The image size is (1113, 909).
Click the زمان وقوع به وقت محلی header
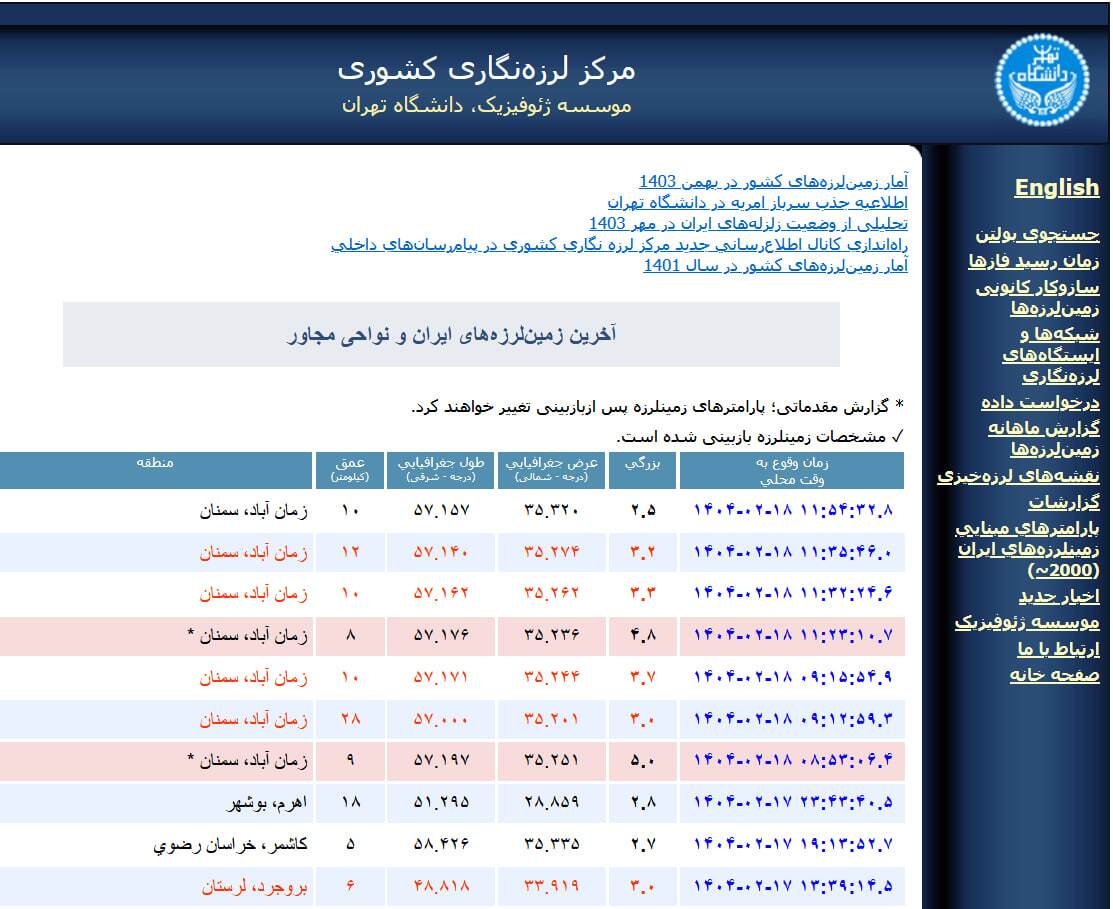click(792, 470)
